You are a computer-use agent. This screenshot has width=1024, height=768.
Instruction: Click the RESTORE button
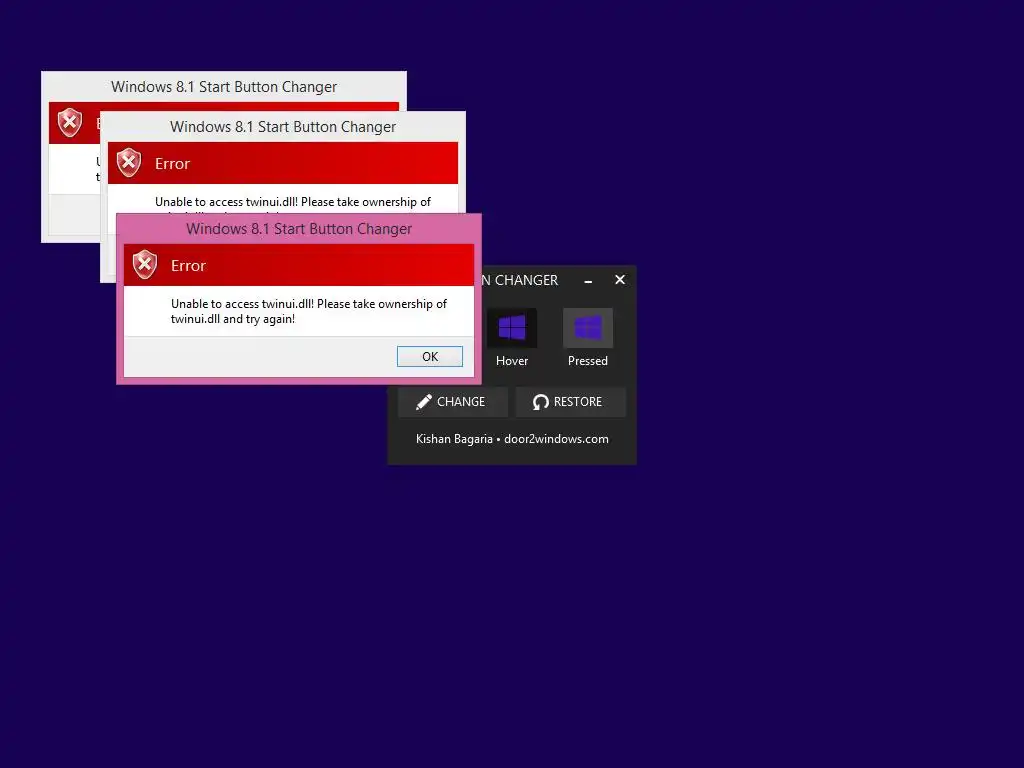[x=570, y=402]
